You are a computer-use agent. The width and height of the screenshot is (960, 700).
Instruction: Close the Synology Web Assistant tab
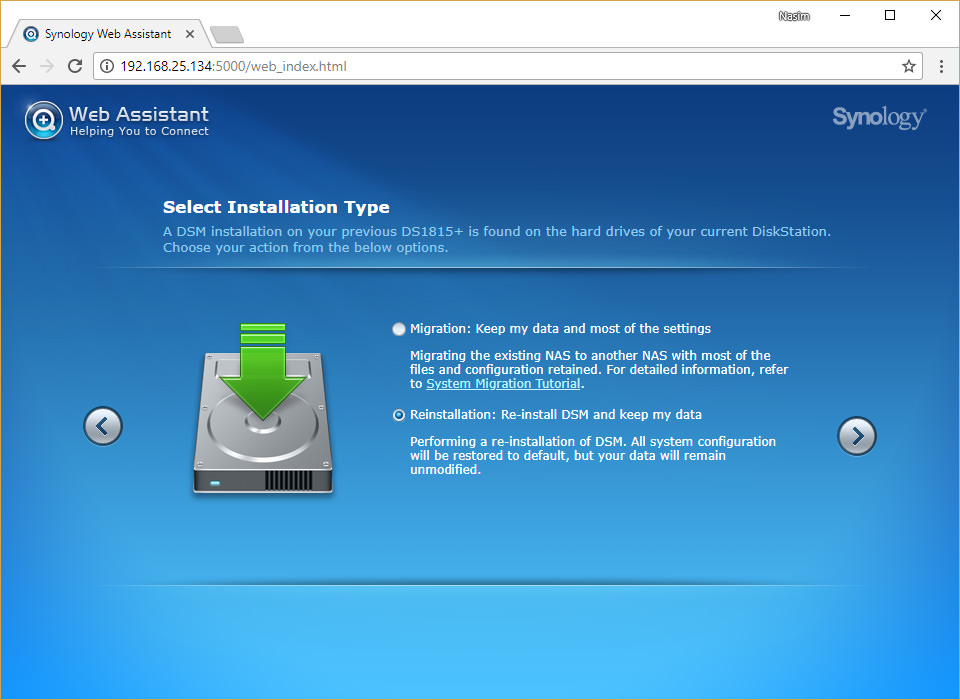click(x=190, y=34)
